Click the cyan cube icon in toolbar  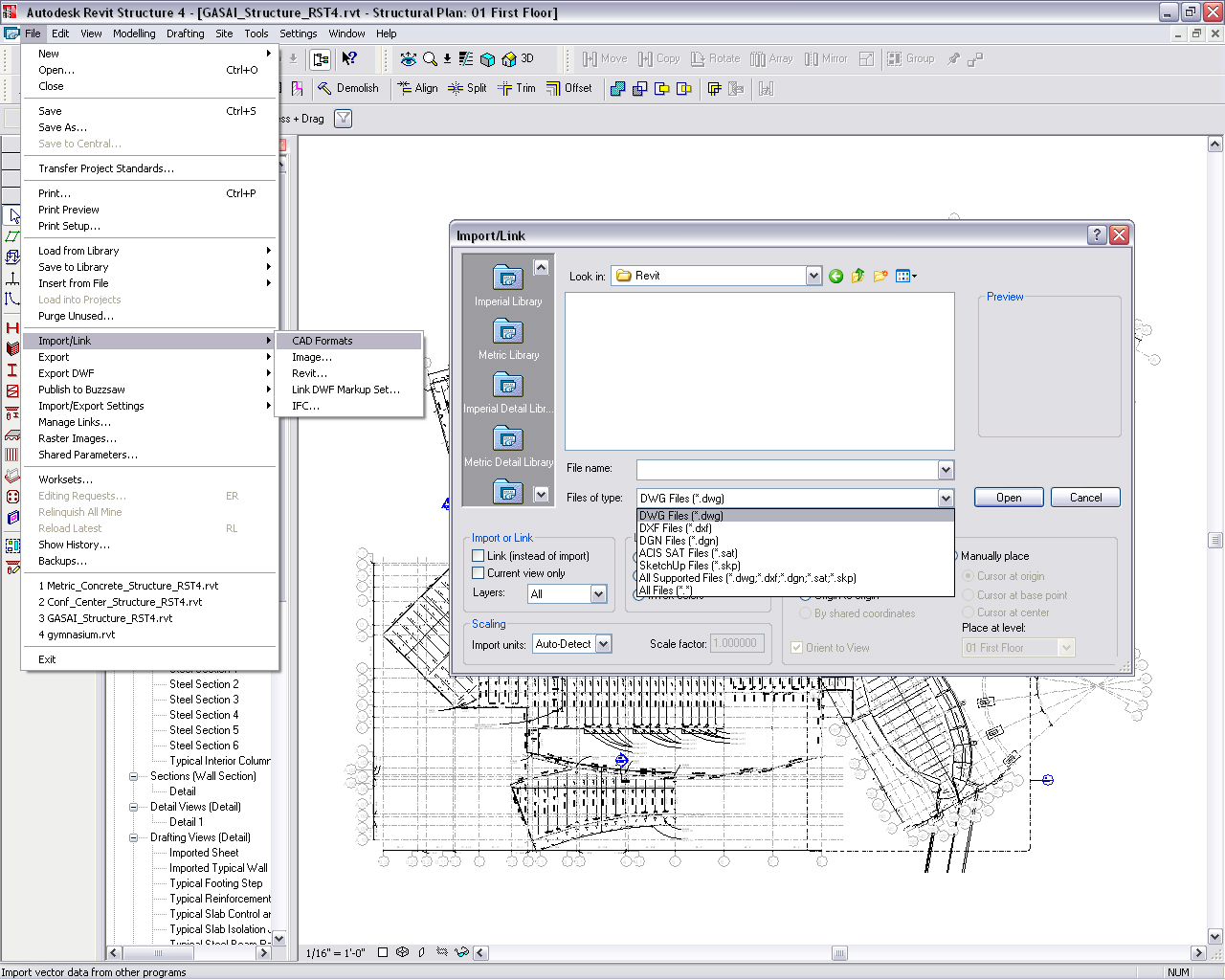(487, 59)
